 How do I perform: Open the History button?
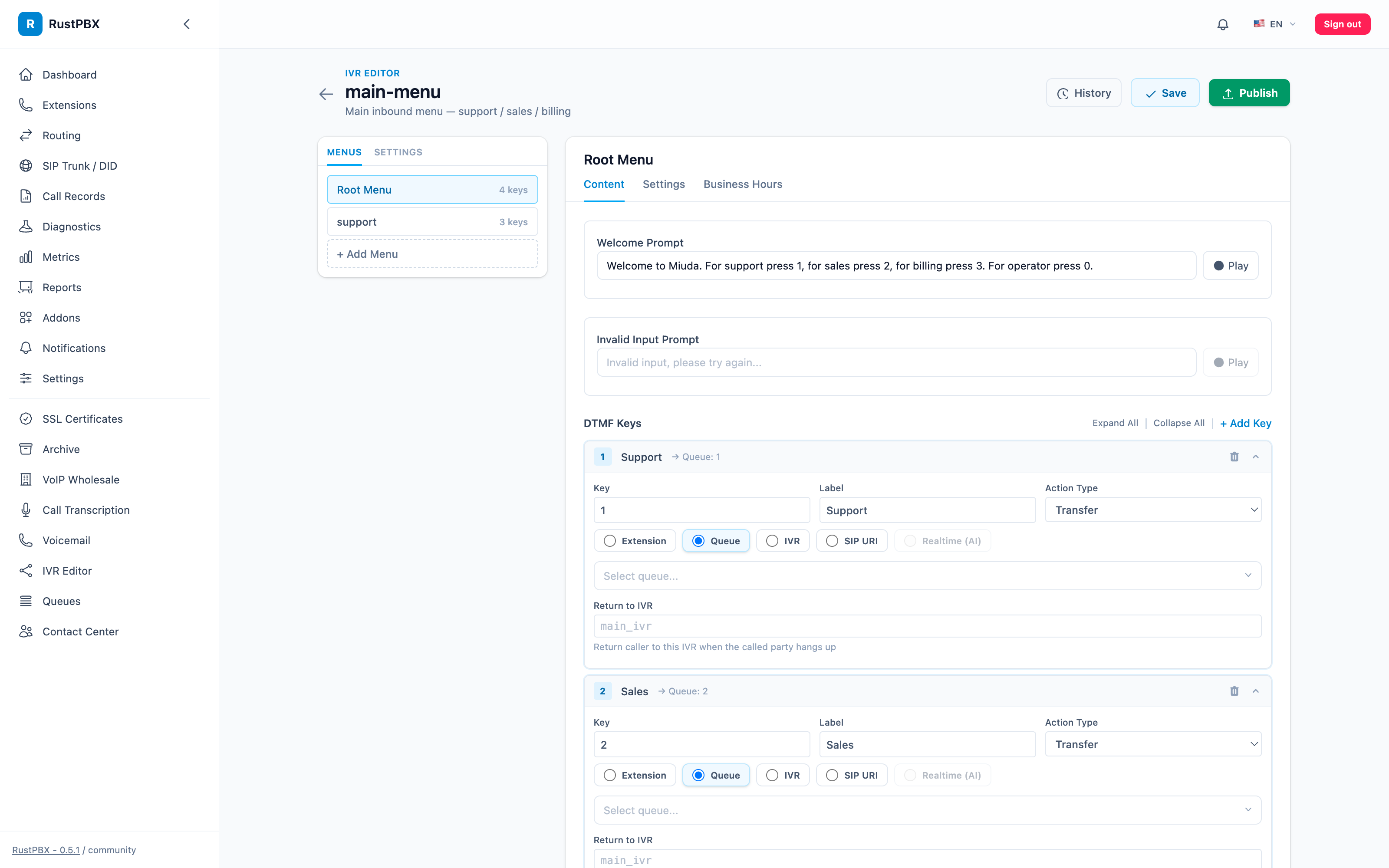tap(1084, 93)
